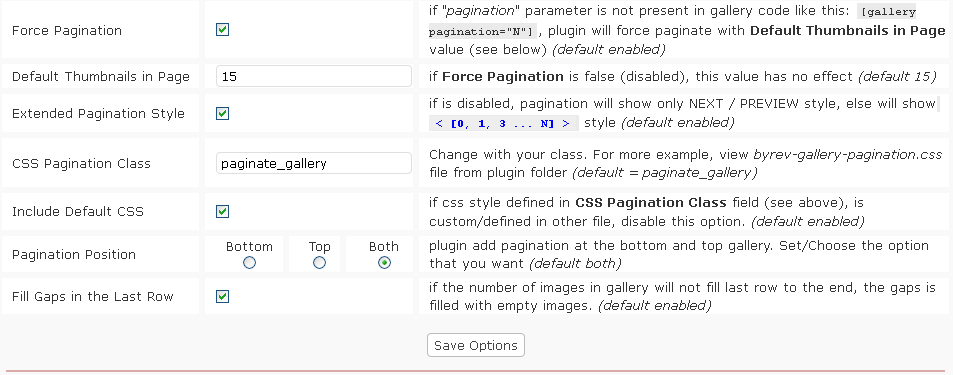Click the 'Force Pagination' row label
This screenshot has width=953, height=375.
(x=67, y=30)
